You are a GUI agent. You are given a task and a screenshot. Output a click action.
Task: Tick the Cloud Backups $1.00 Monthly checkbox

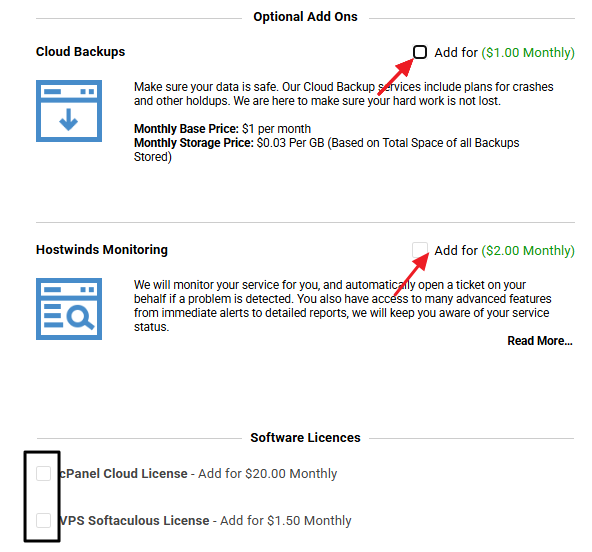[419, 52]
